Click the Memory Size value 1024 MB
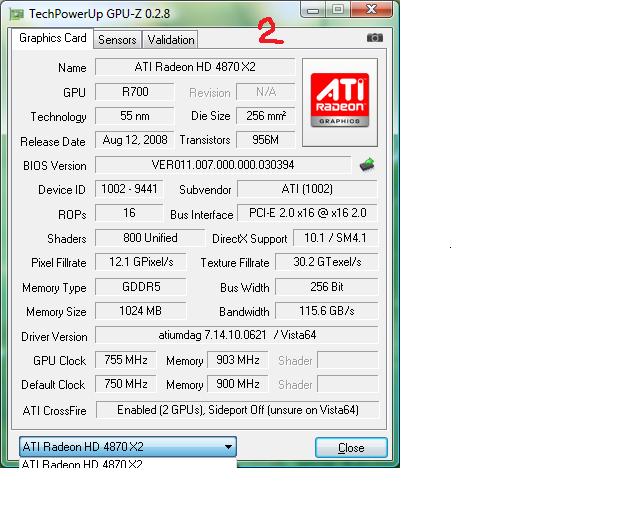Image resolution: width=640 pixels, height=531 pixels. point(141,311)
